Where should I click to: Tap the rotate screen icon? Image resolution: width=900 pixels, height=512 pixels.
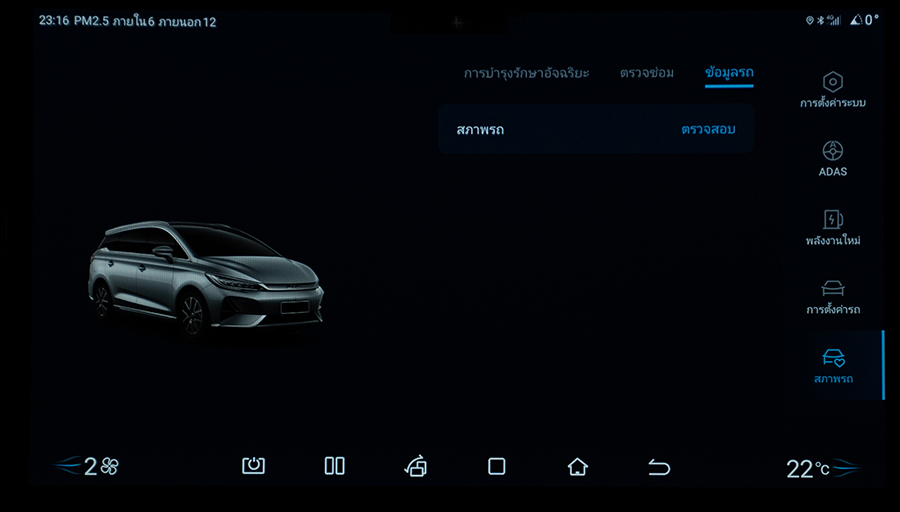coord(415,466)
